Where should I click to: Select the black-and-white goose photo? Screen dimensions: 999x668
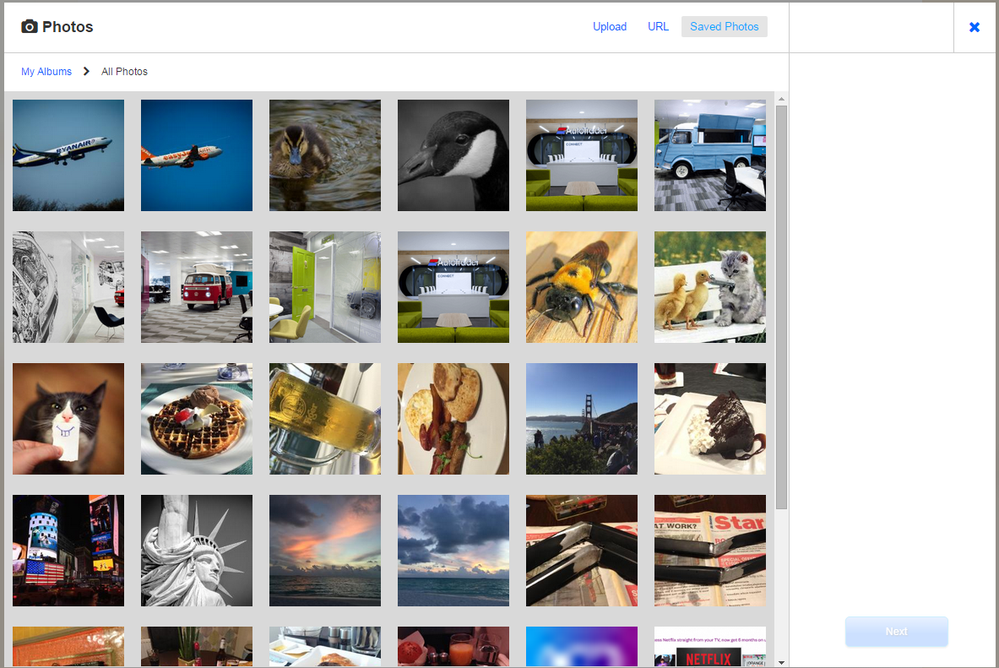[453, 155]
